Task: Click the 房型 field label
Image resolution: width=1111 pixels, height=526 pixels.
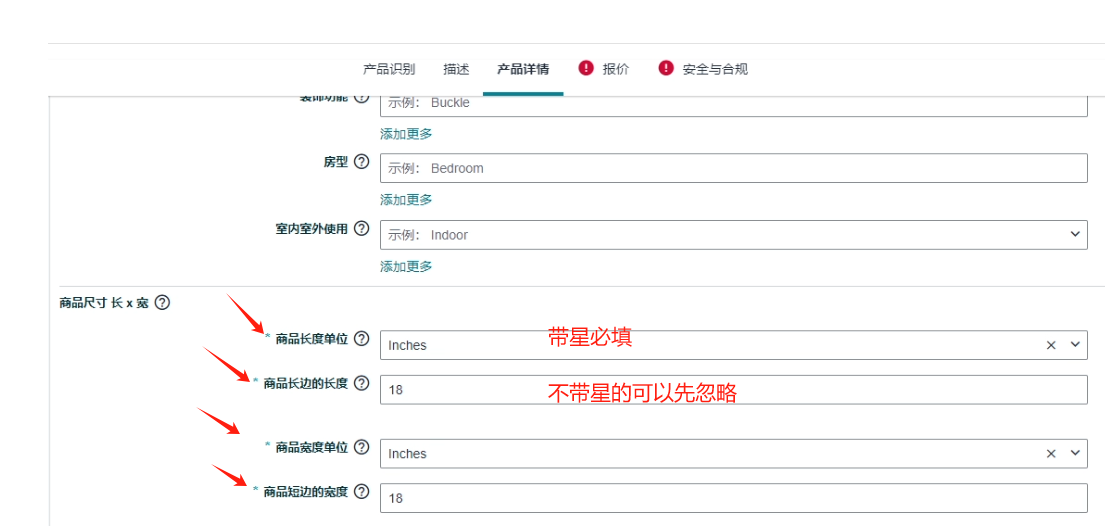Action: pyautogui.click(x=336, y=162)
